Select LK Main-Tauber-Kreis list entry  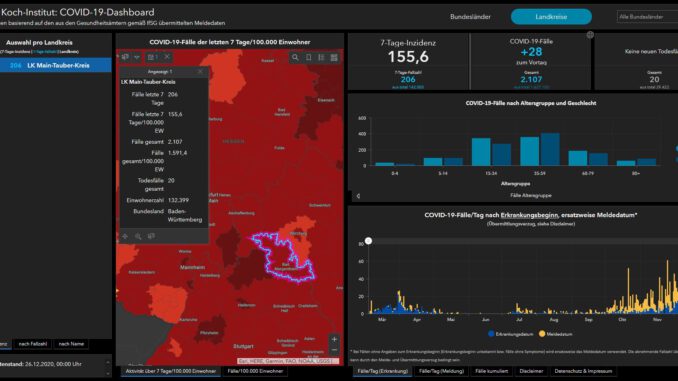point(55,65)
